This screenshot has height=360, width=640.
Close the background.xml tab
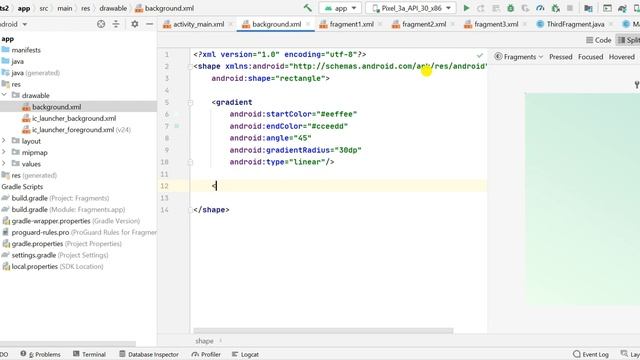(x=308, y=24)
